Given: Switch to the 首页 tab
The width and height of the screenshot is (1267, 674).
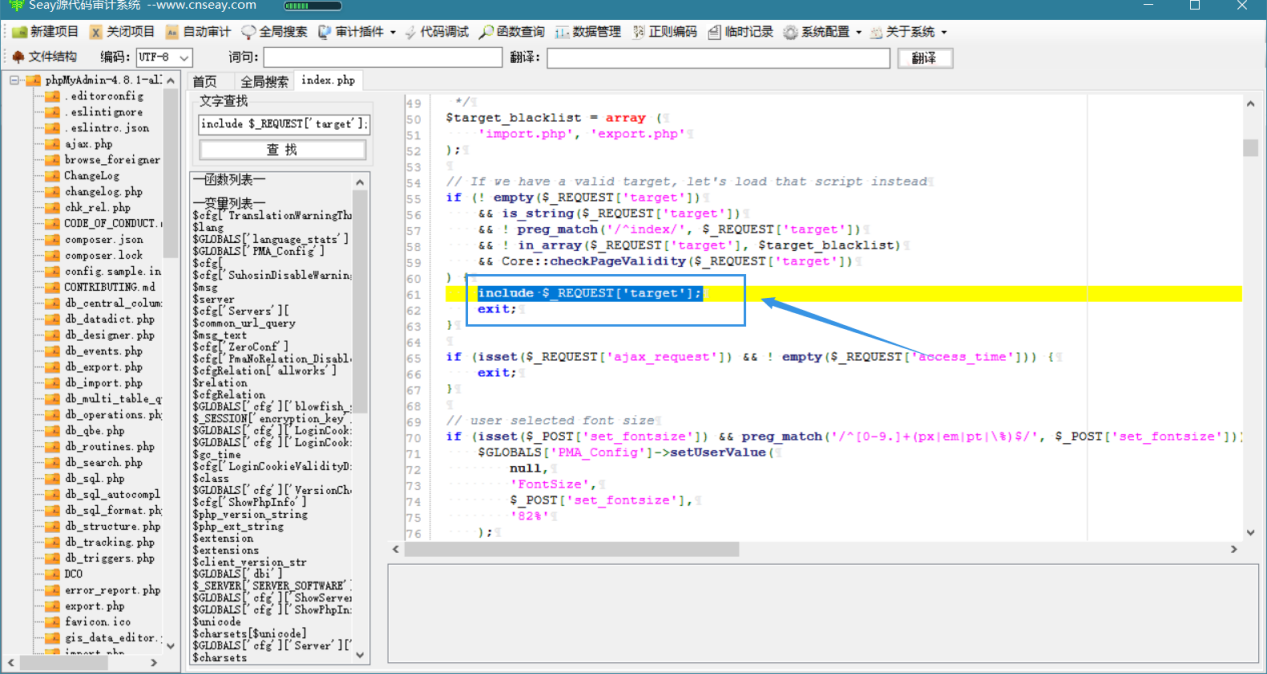Looking at the screenshot, I should [204, 81].
